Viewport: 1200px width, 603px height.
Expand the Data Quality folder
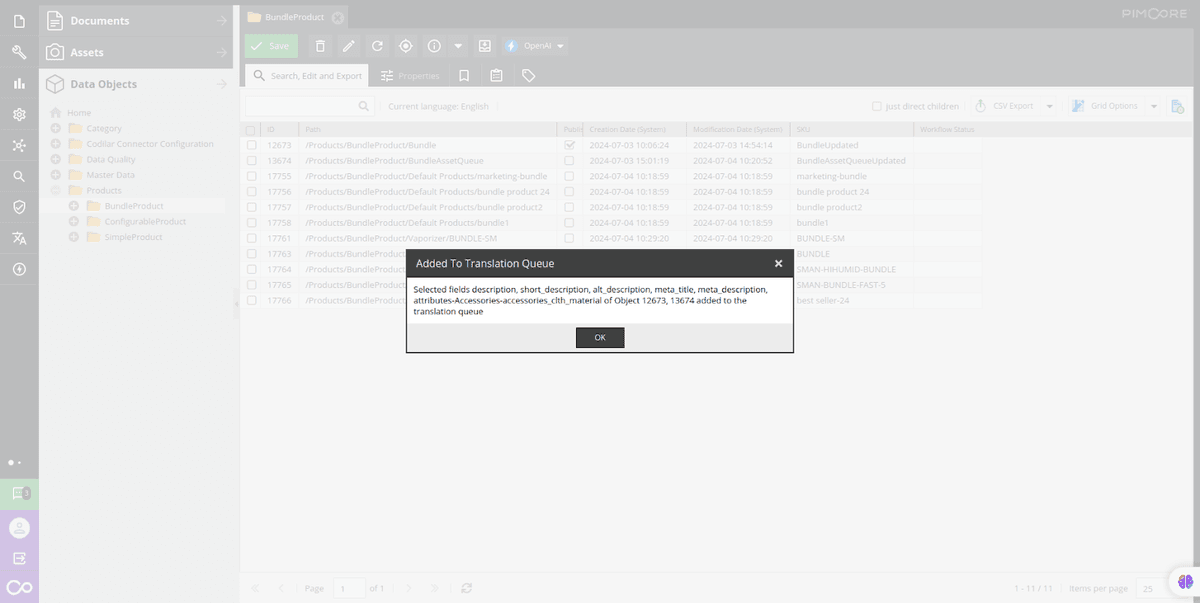[x=56, y=159]
